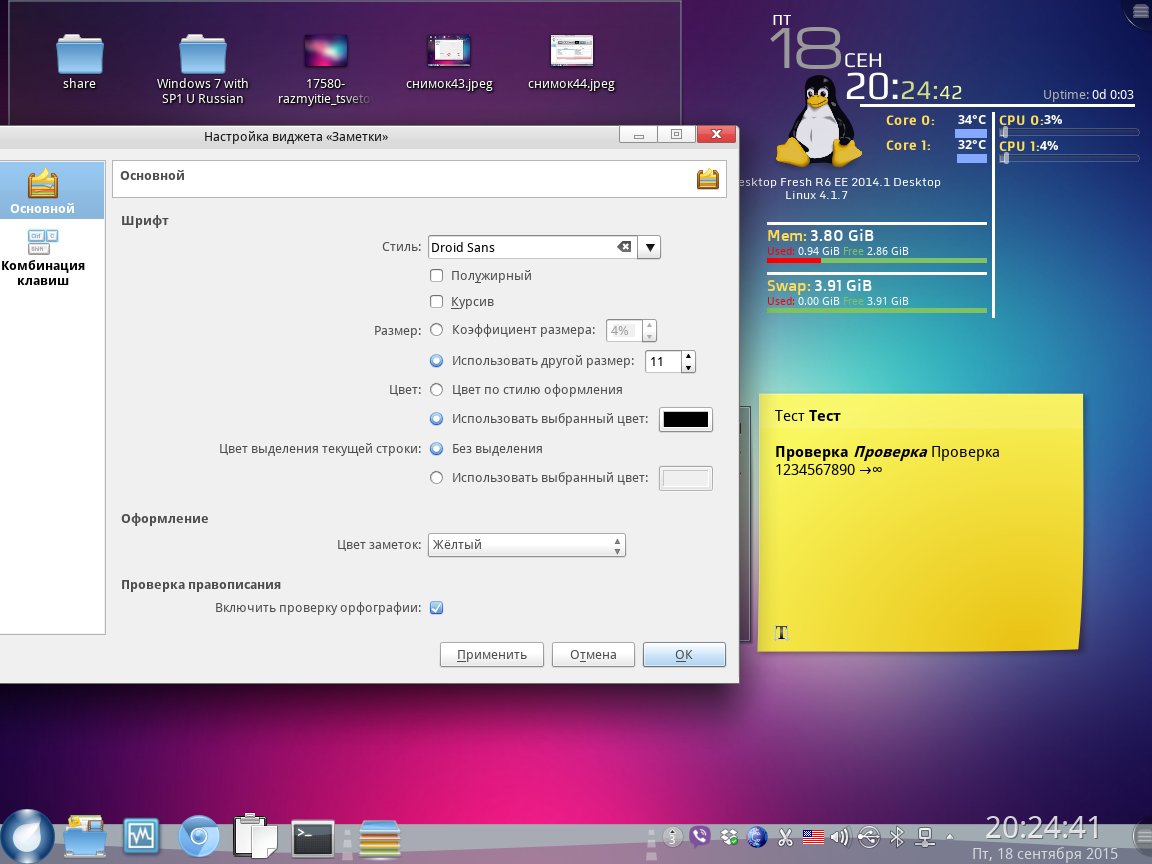
Task: Click the Отмена button
Action: point(593,655)
